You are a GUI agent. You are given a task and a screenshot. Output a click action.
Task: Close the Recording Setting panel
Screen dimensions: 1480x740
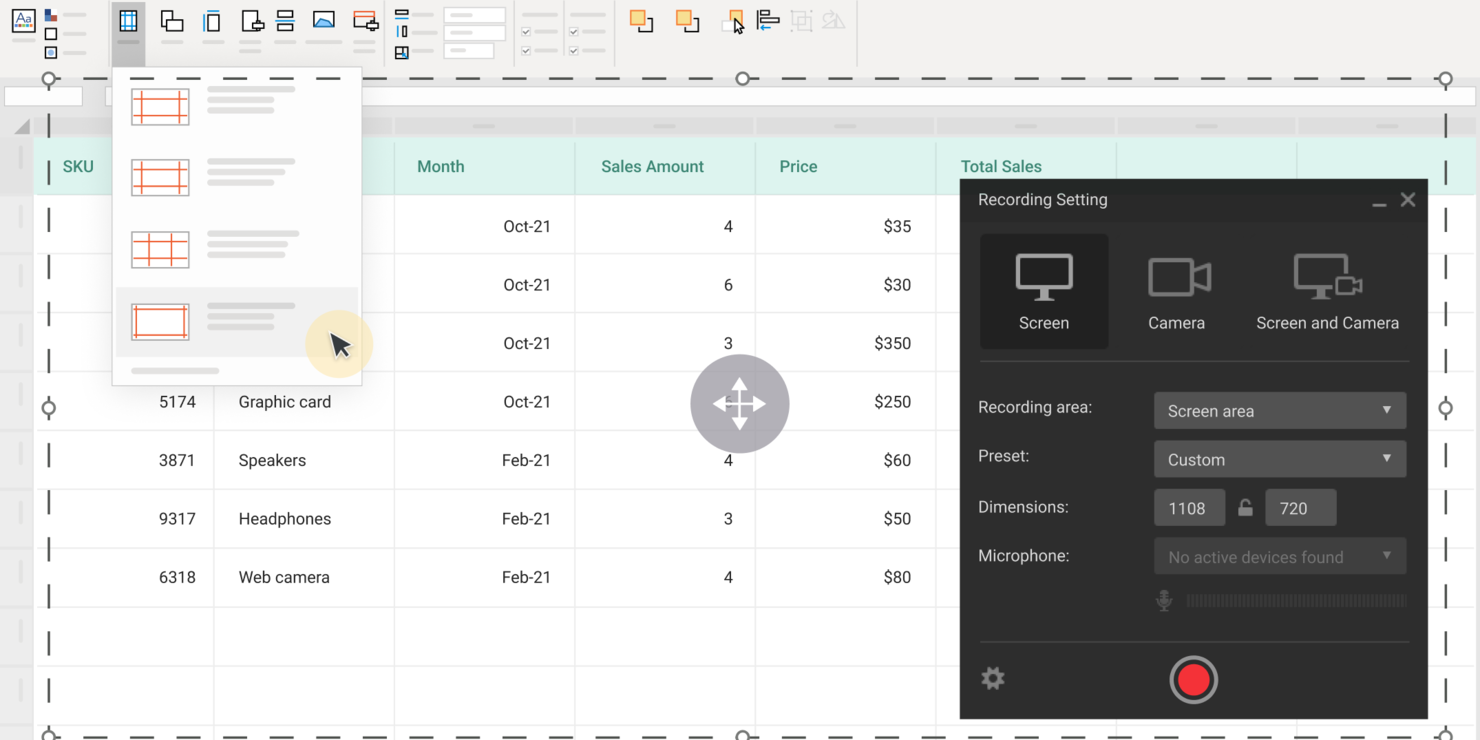[x=1408, y=200]
